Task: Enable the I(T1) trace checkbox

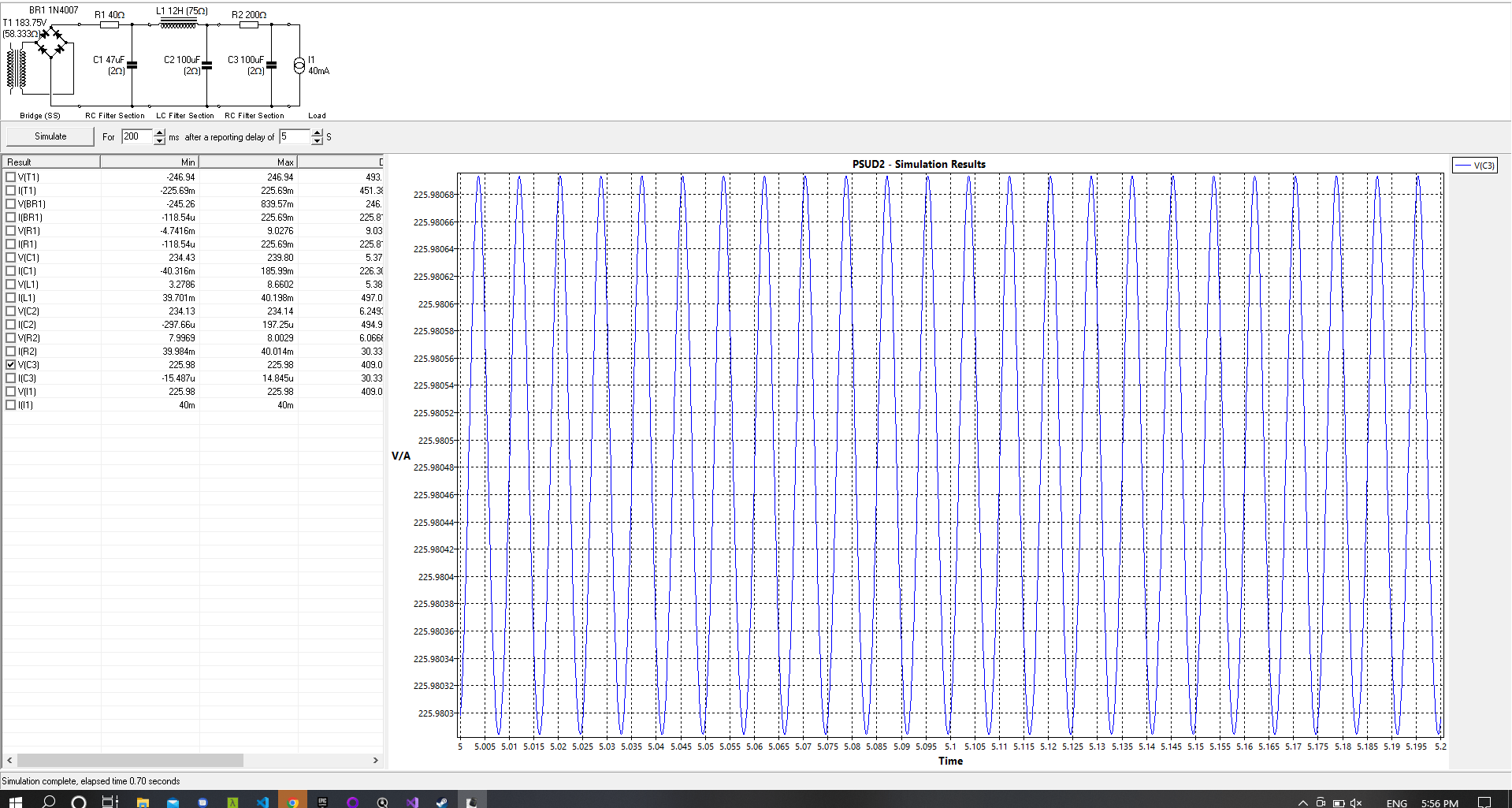Action: (x=11, y=191)
